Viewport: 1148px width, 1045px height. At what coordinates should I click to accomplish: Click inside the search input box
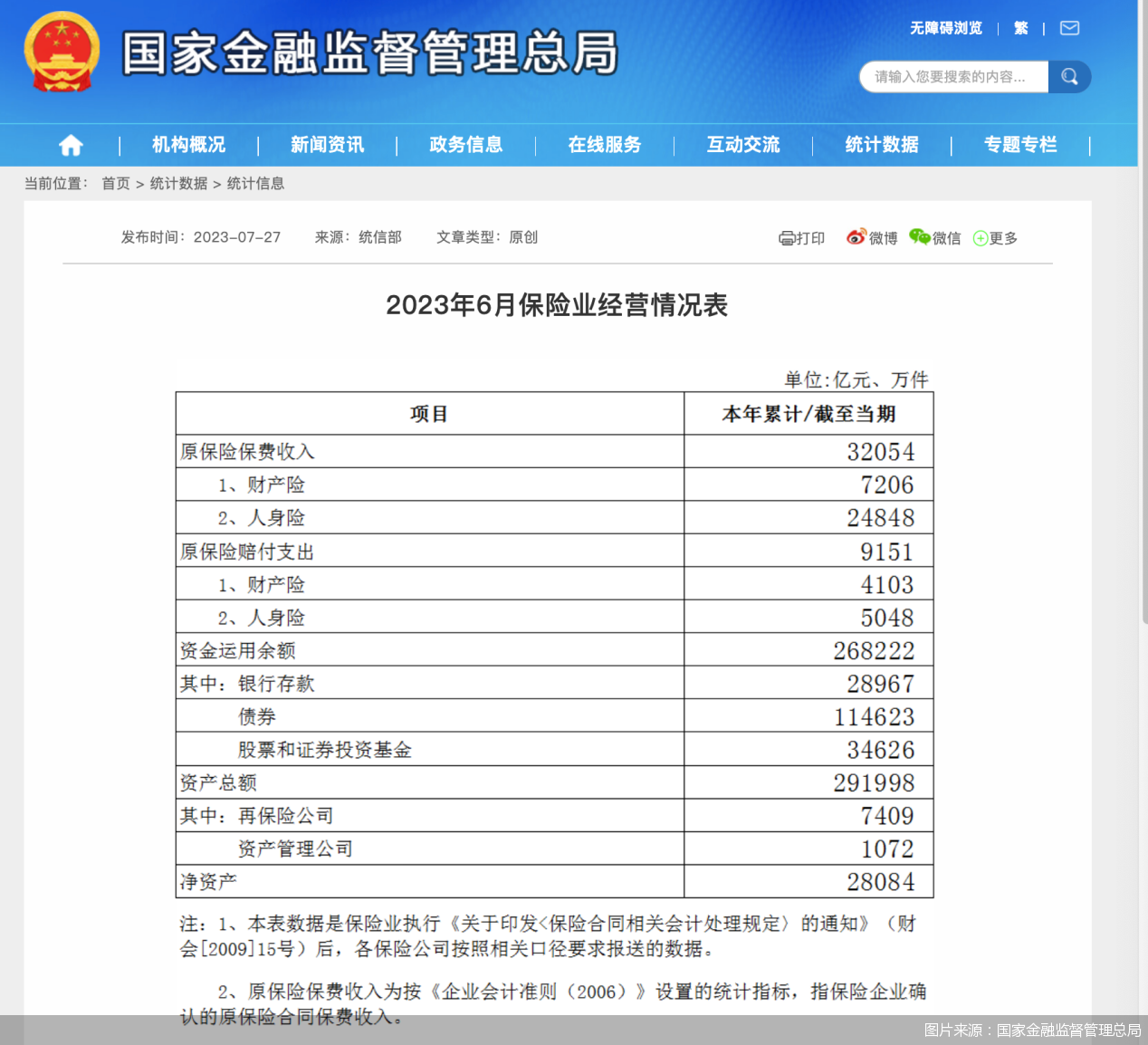pyautogui.click(x=951, y=77)
